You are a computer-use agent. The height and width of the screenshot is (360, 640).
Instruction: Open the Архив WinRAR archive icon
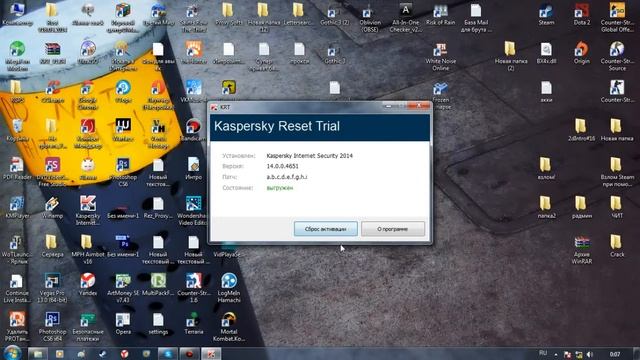[582, 249]
